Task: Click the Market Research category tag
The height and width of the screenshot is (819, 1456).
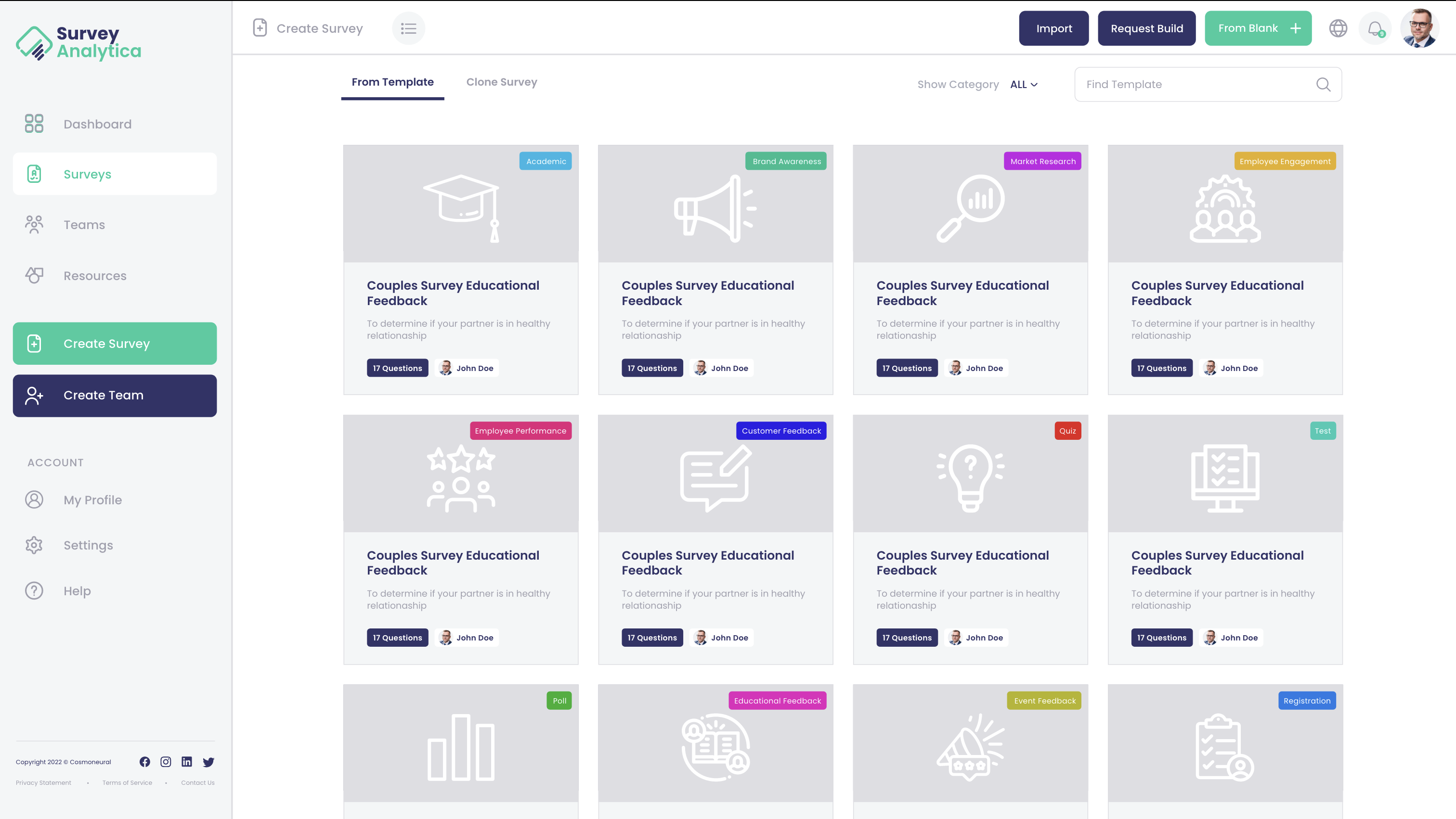Action: (x=1042, y=161)
